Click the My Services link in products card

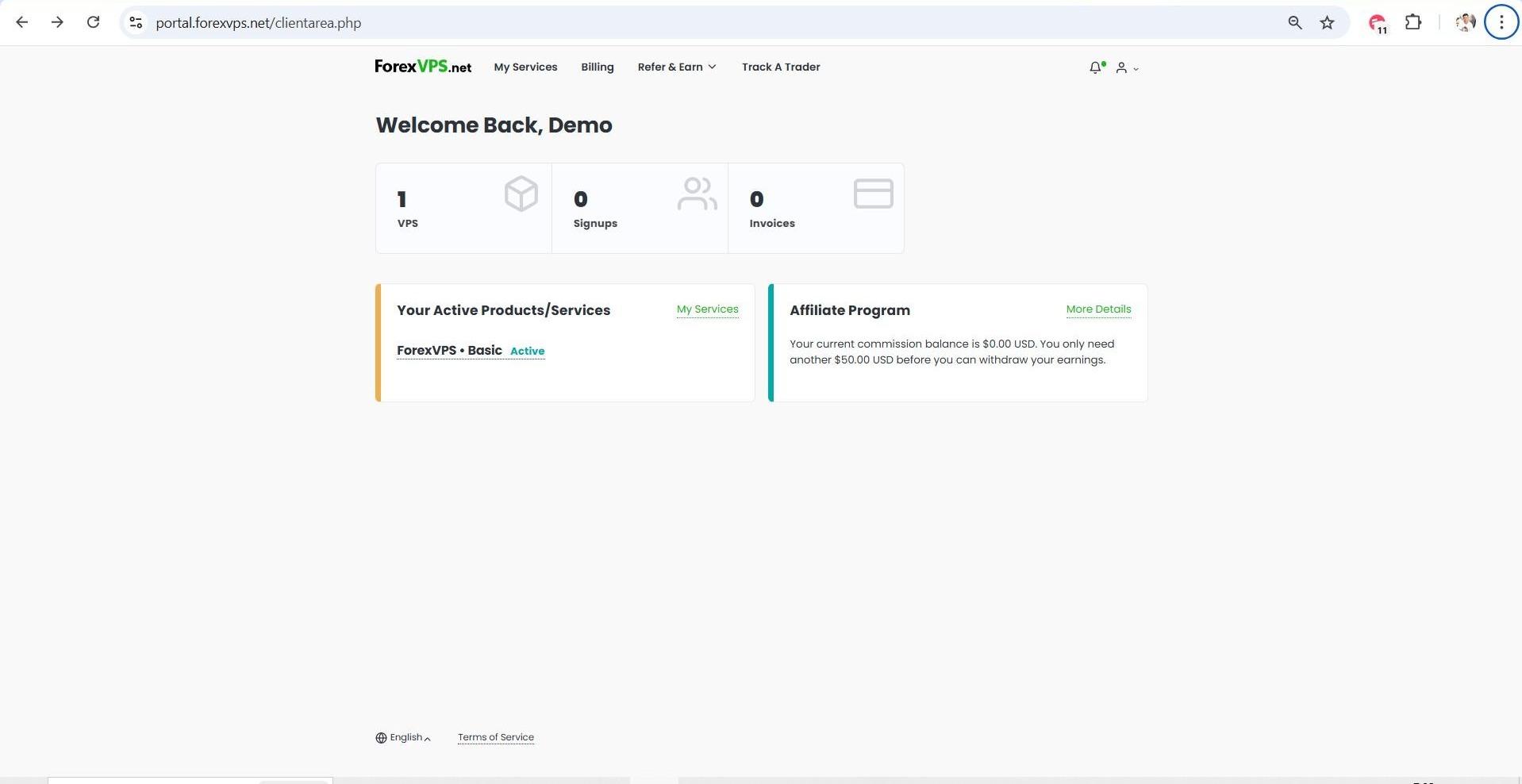707,309
